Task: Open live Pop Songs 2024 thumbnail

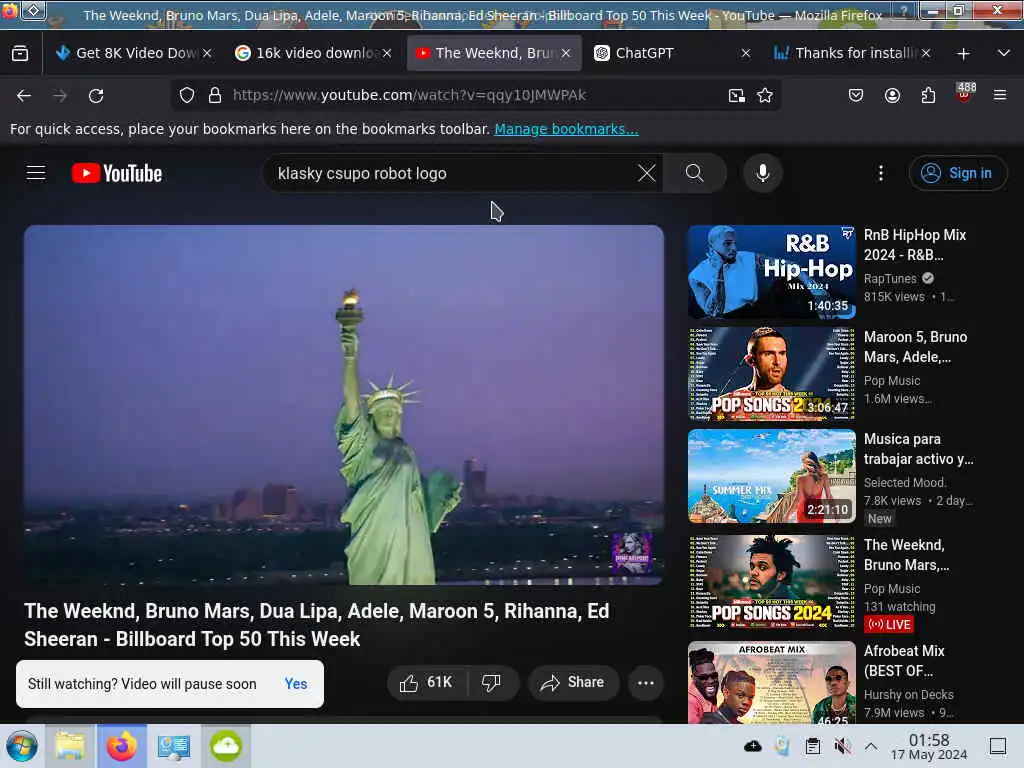Action: pos(771,582)
